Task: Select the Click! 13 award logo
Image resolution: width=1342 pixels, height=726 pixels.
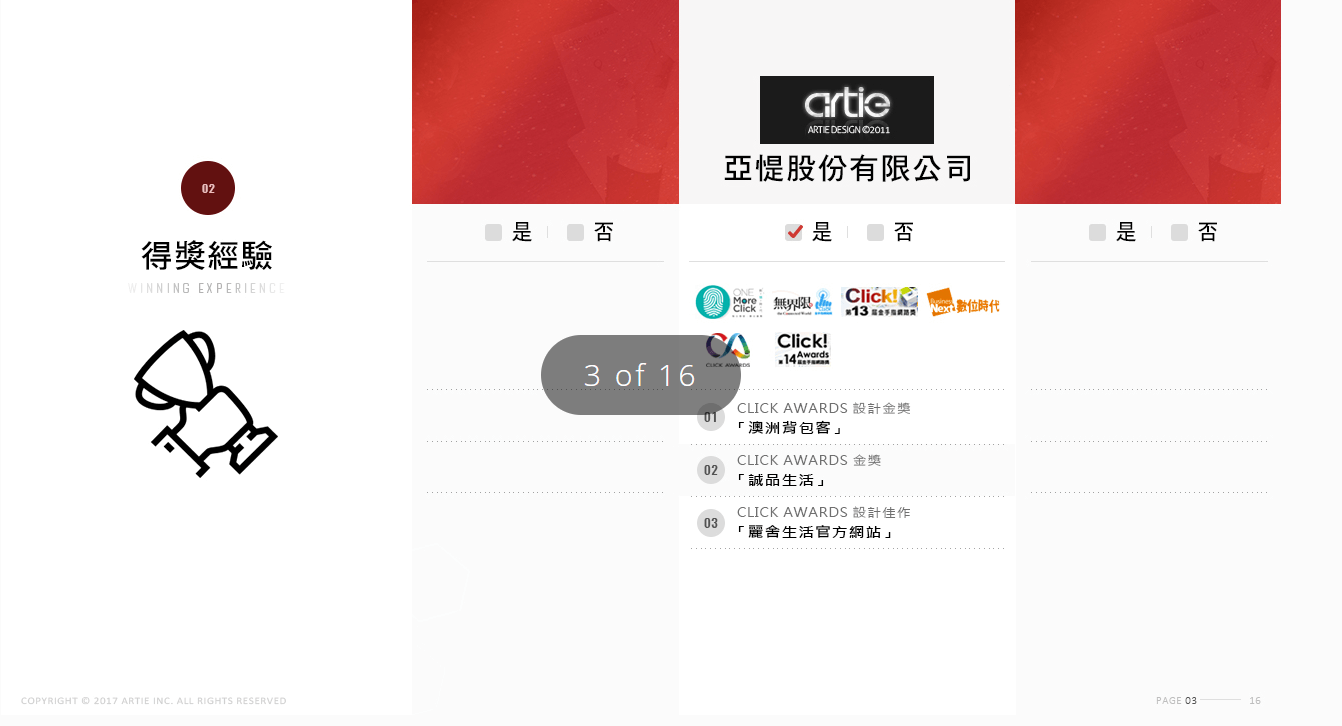Action: pos(880,301)
